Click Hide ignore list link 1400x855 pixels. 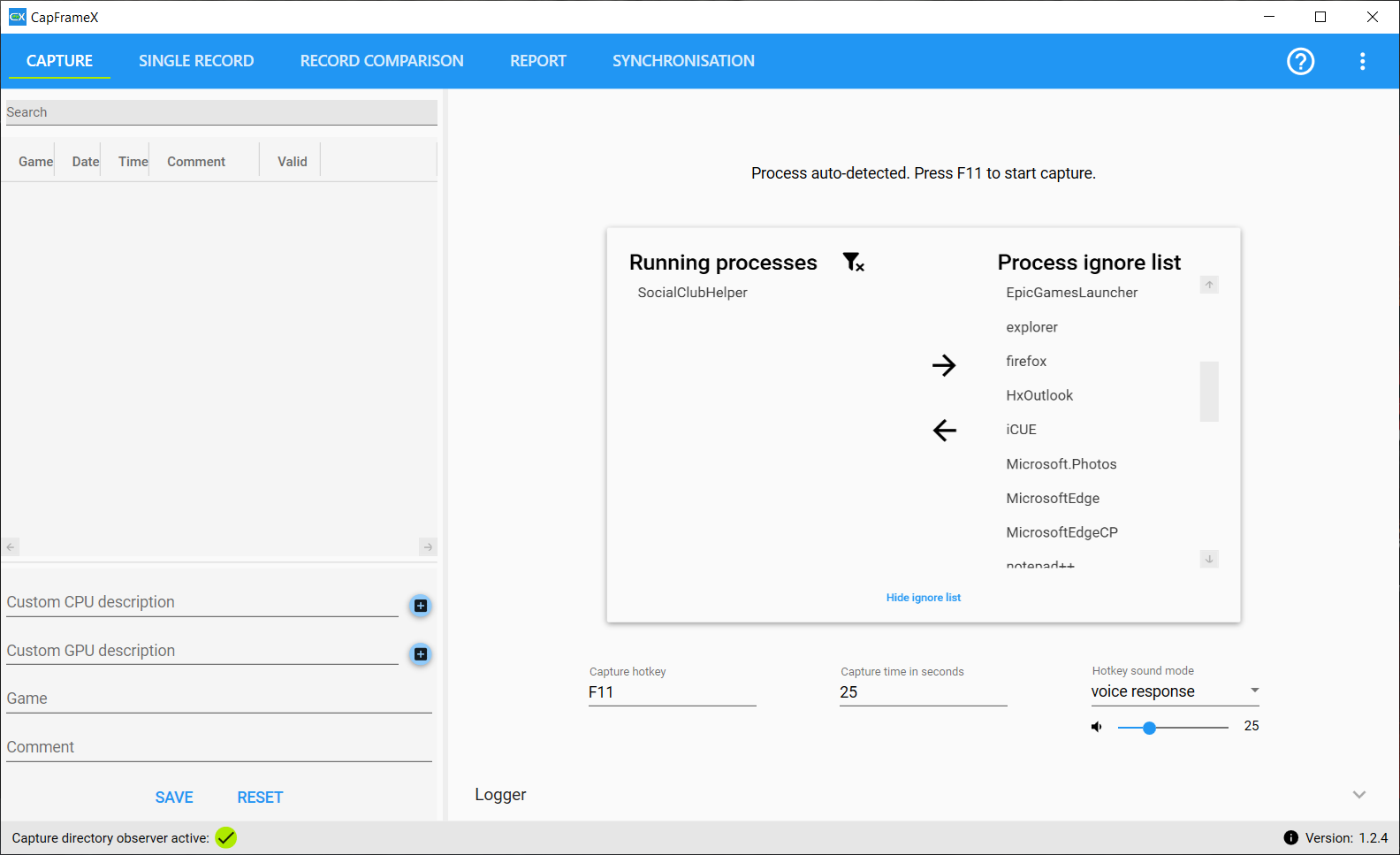924,598
